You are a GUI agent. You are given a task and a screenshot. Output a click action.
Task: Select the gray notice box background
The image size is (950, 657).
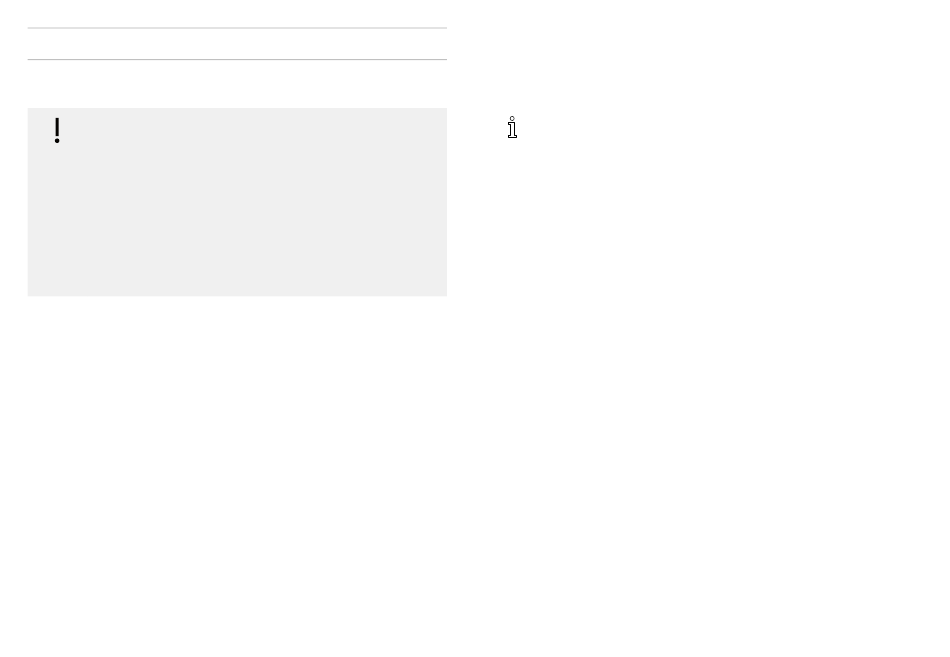pos(237,202)
